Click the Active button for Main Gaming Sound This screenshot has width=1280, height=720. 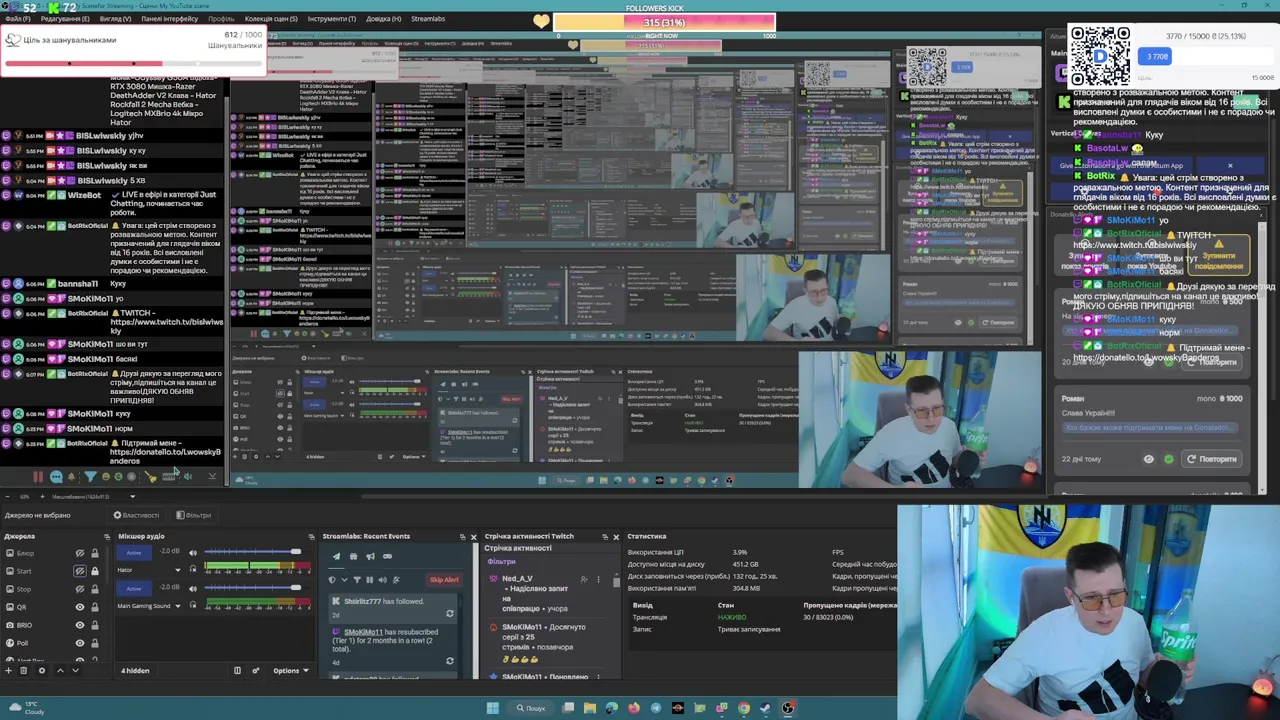[134, 589]
